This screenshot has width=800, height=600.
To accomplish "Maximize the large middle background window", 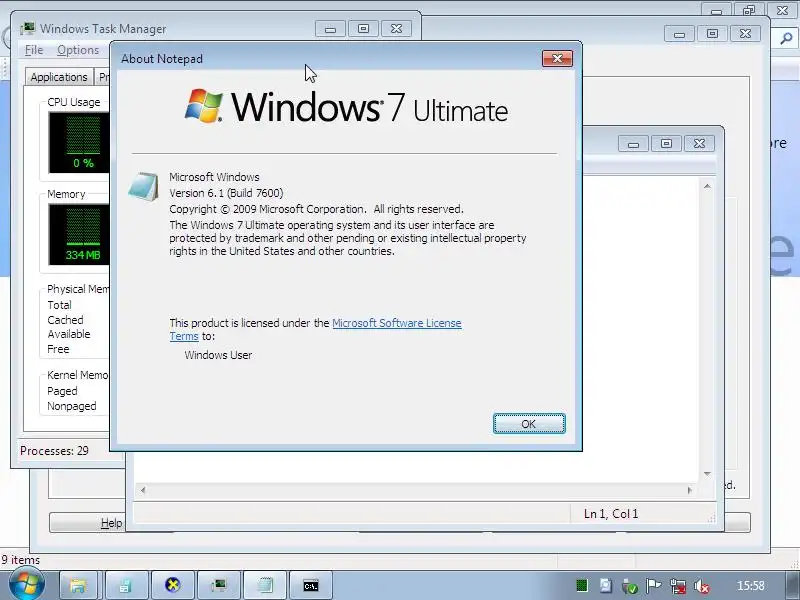I will point(712,34).
